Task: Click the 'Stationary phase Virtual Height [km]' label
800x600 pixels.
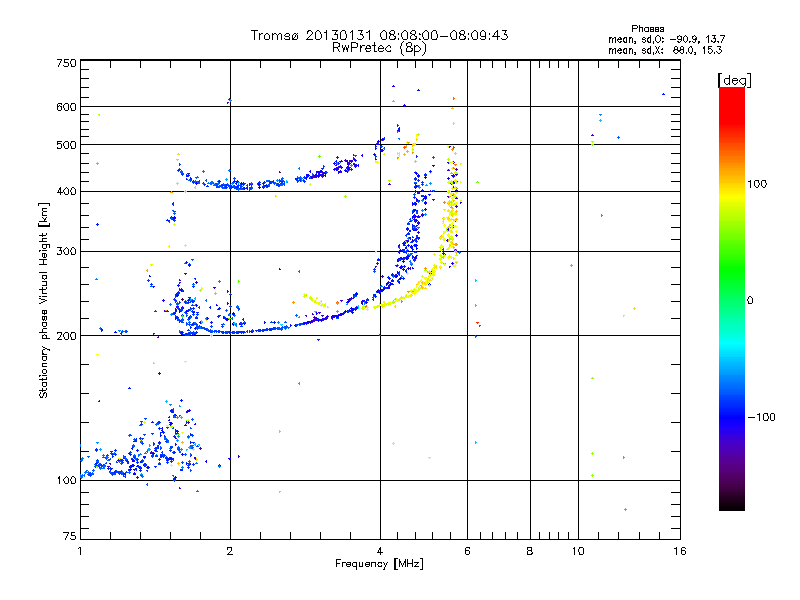Action: point(44,301)
